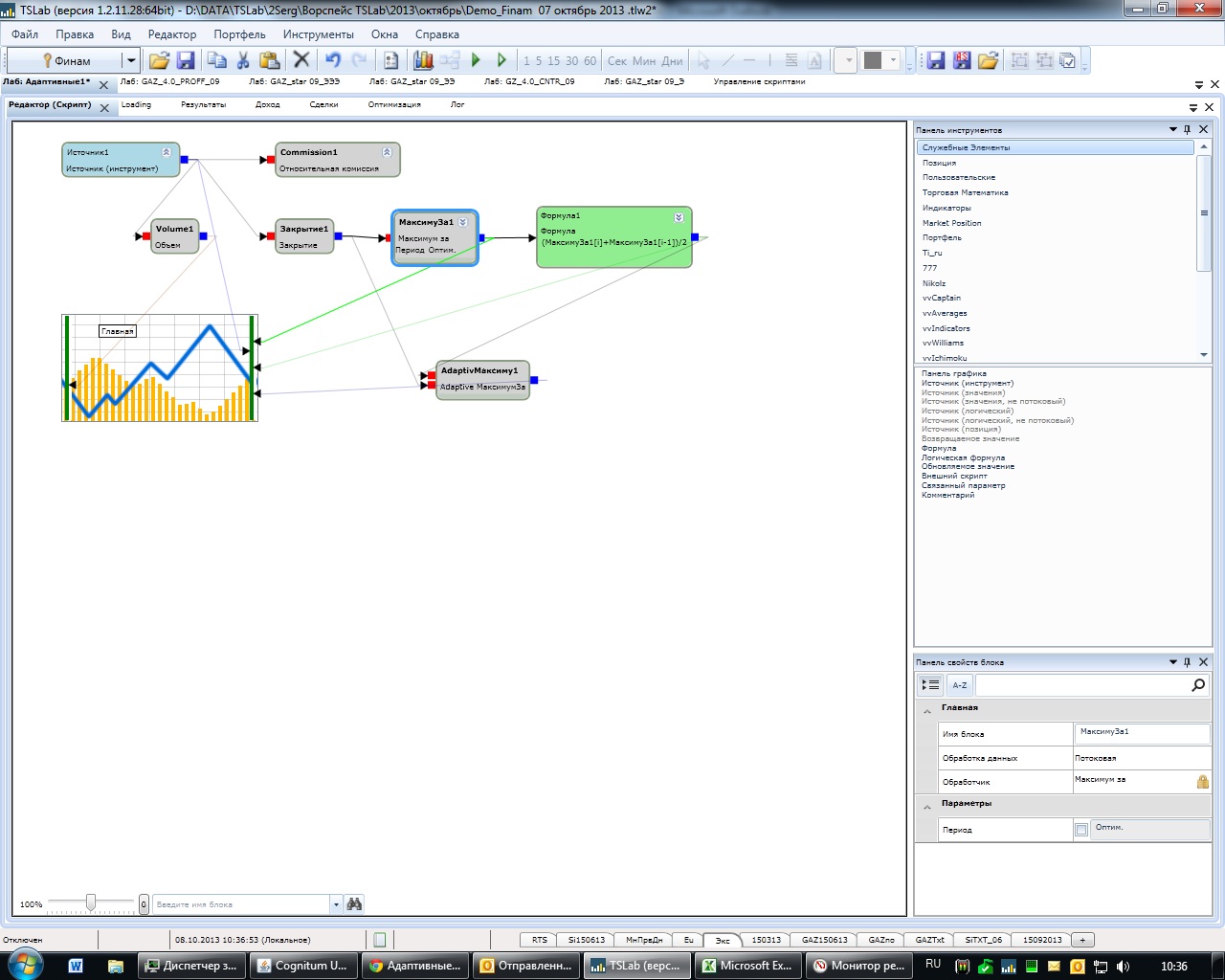1225x980 pixels.
Task: Select Индикаторы category in tools panel
Action: (947, 208)
